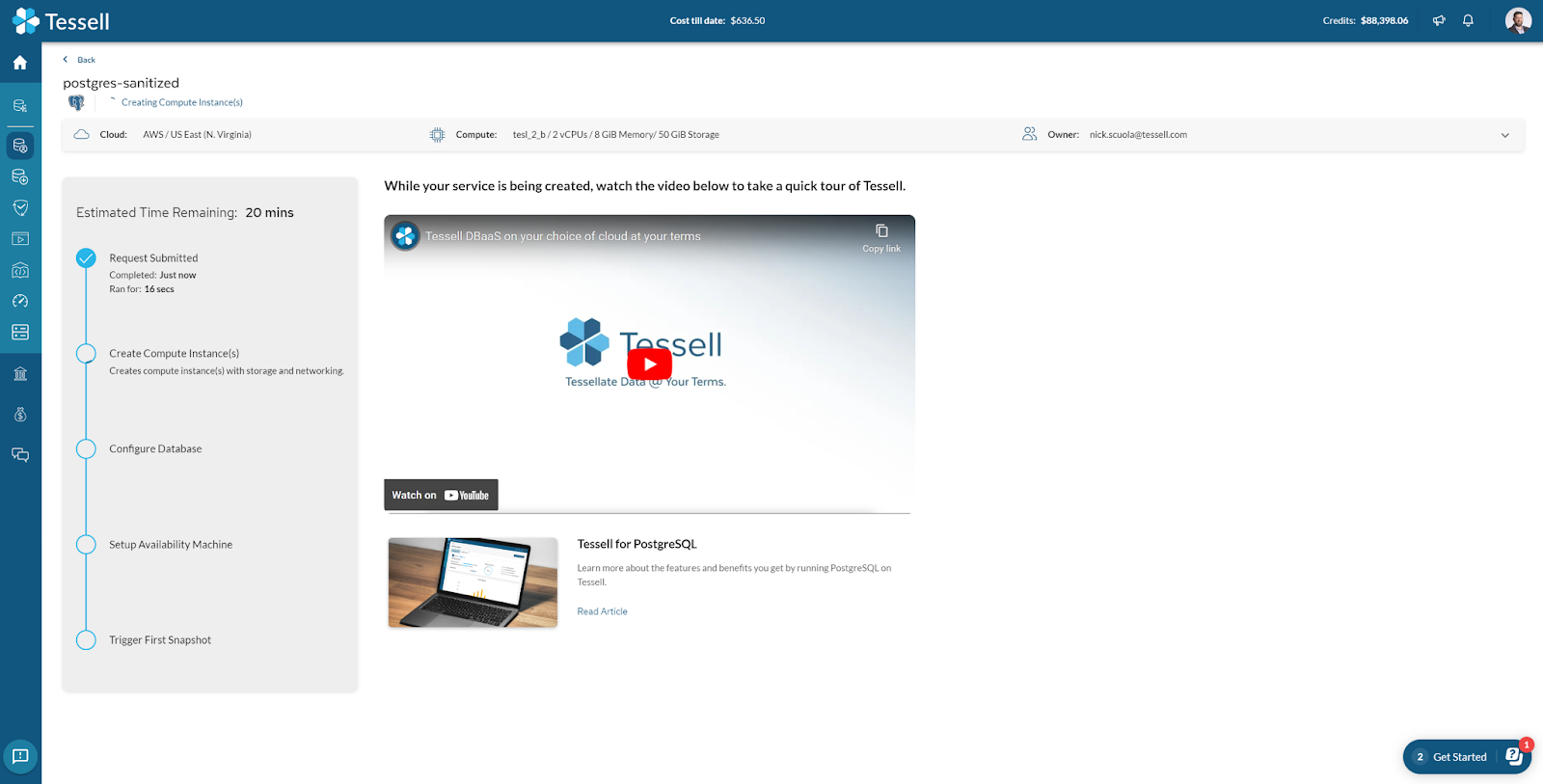Click the Create Compute Instance(s) step circle
Image resolution: width=1543 pixels, height=784 pixels.
(x=86, y=354)
